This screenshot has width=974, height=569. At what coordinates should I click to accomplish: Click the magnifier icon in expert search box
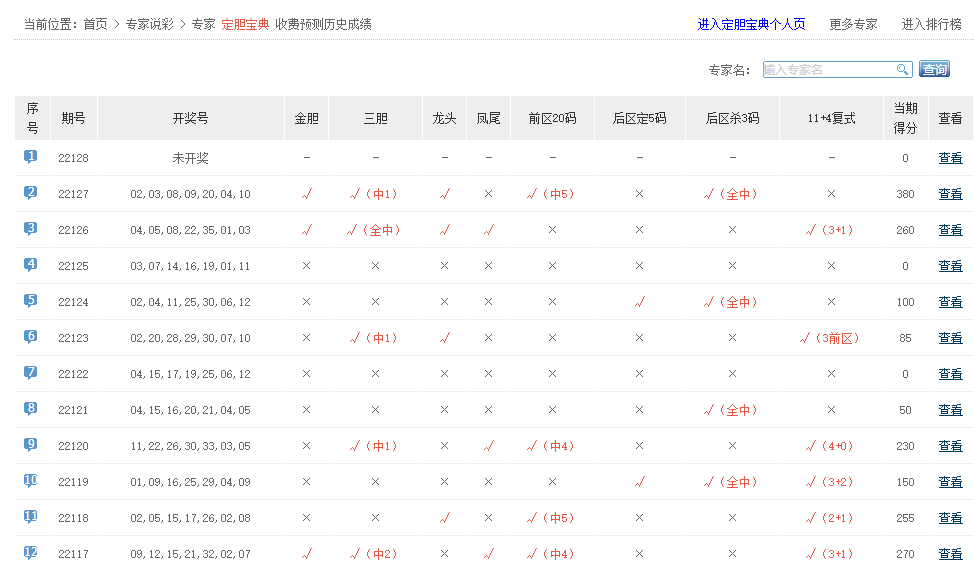click(x=902, y=69)
